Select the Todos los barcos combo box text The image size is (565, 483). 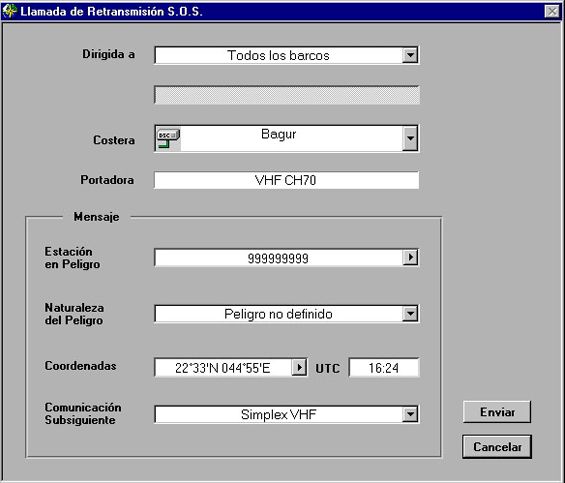[x=278, y=56]
